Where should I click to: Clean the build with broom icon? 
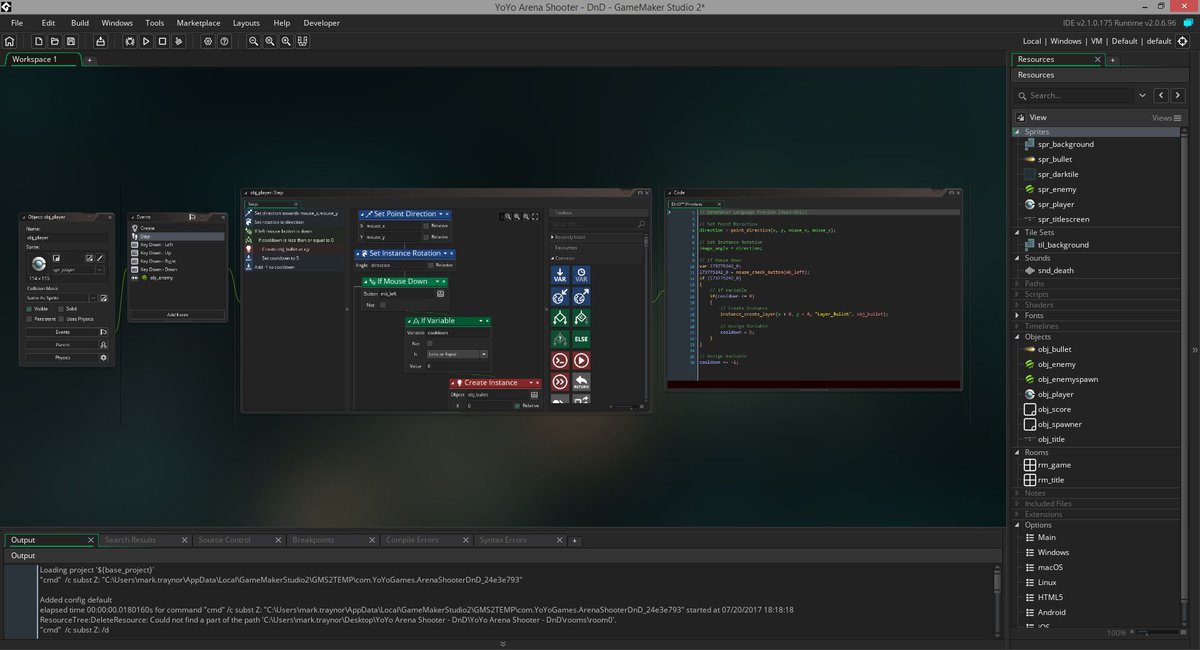[178, 41]
